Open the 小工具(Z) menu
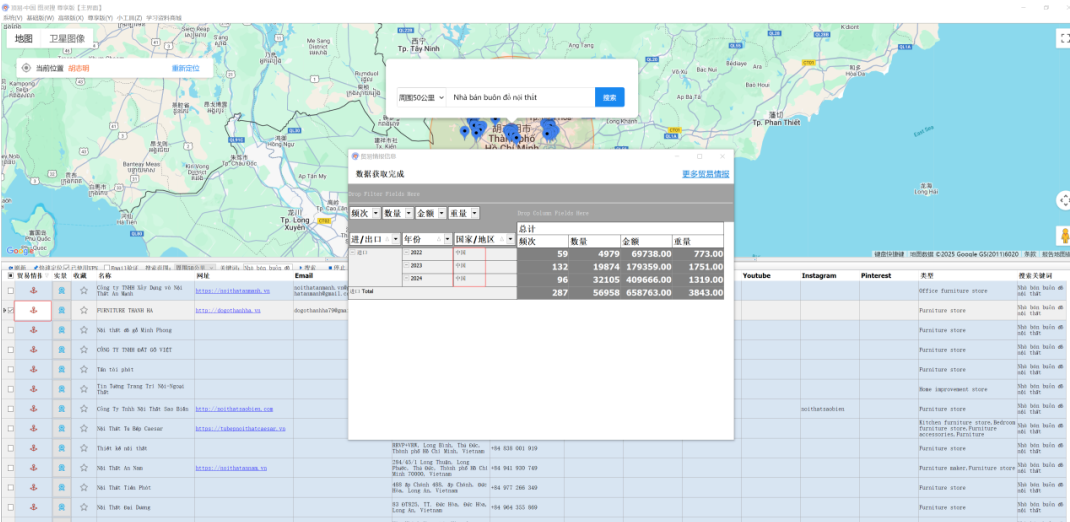 point(130,18)
